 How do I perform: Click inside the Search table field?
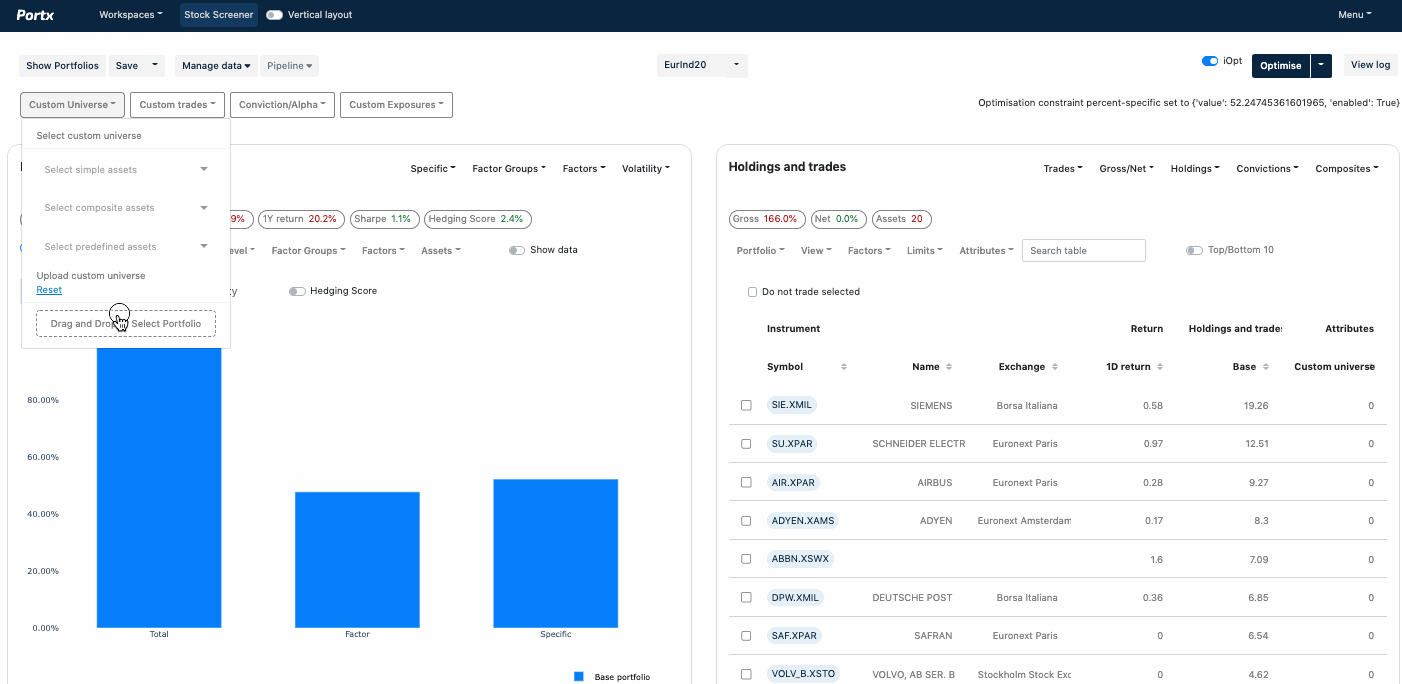tap(1083, 250)
